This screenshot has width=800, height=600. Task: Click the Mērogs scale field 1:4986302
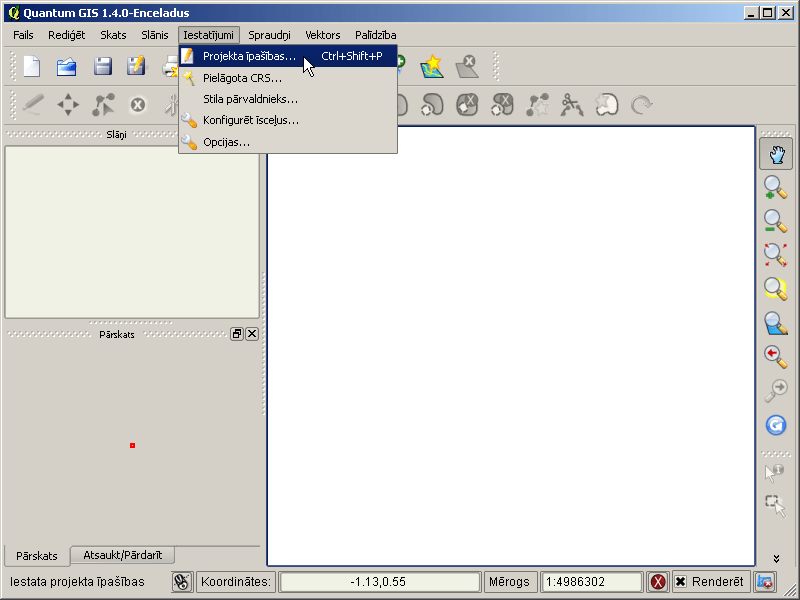(591, 582)
